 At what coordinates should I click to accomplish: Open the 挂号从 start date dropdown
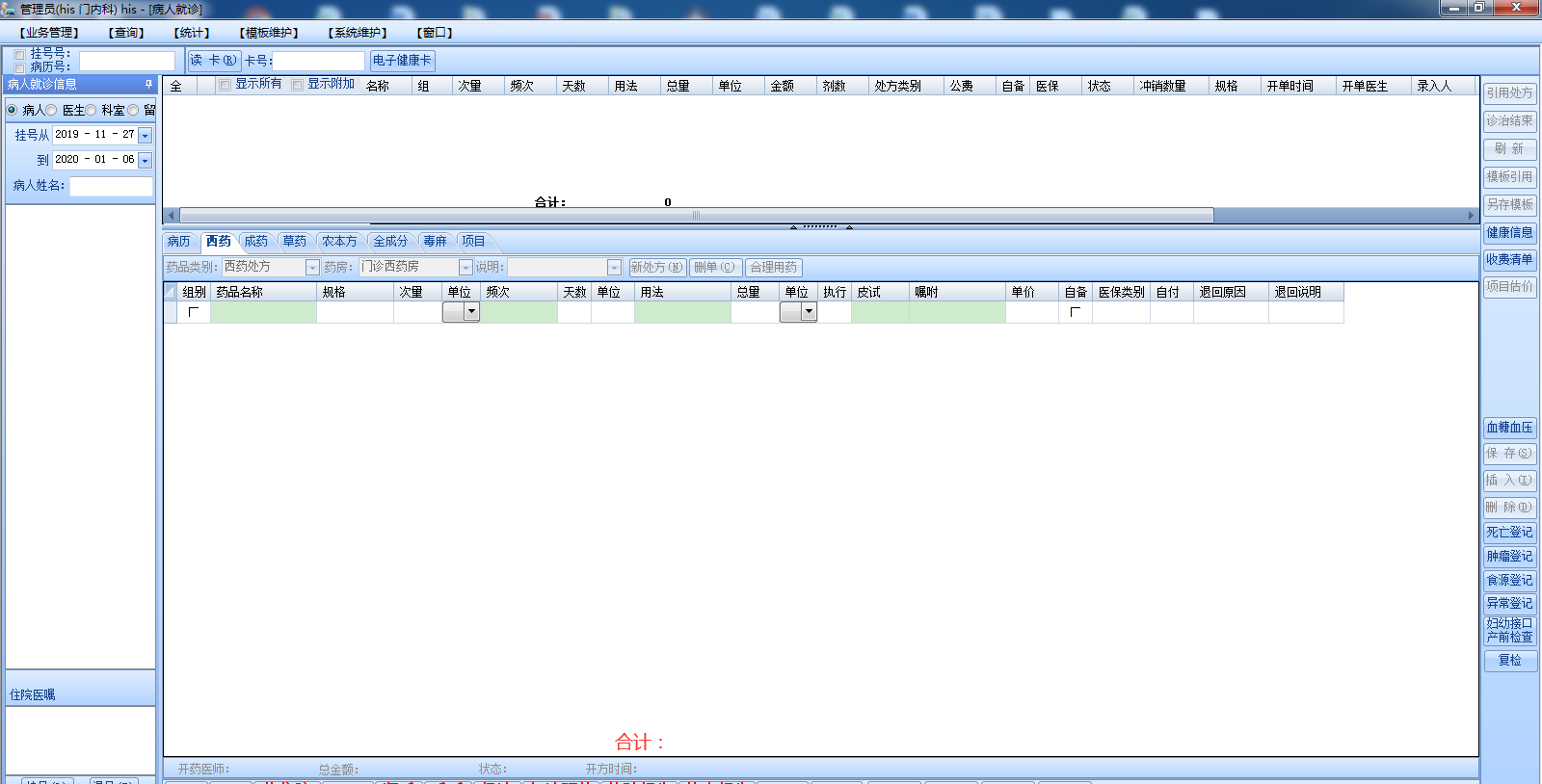coord(145,136)
